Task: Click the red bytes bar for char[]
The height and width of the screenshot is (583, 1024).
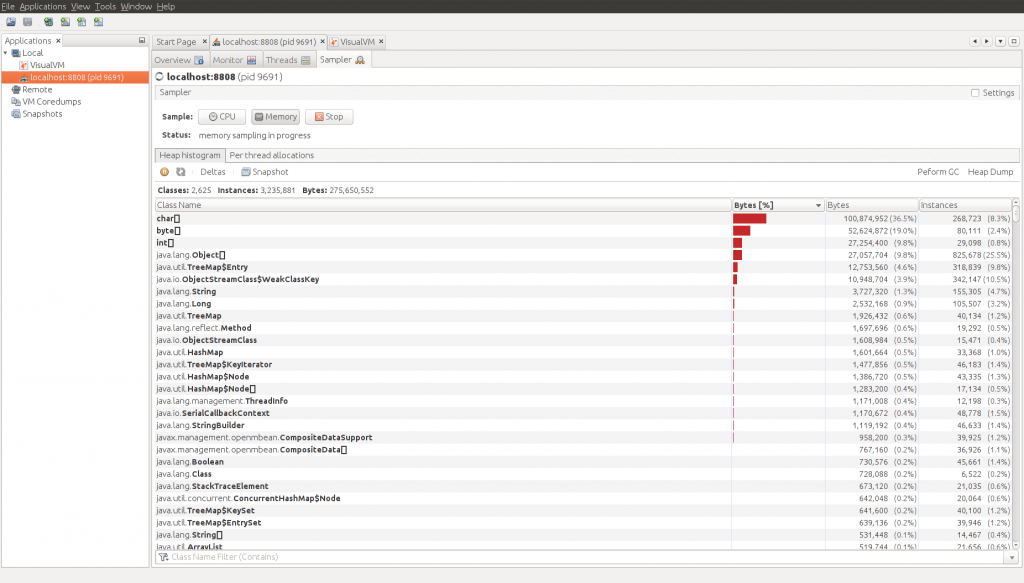Action: (x=750, y=219)
